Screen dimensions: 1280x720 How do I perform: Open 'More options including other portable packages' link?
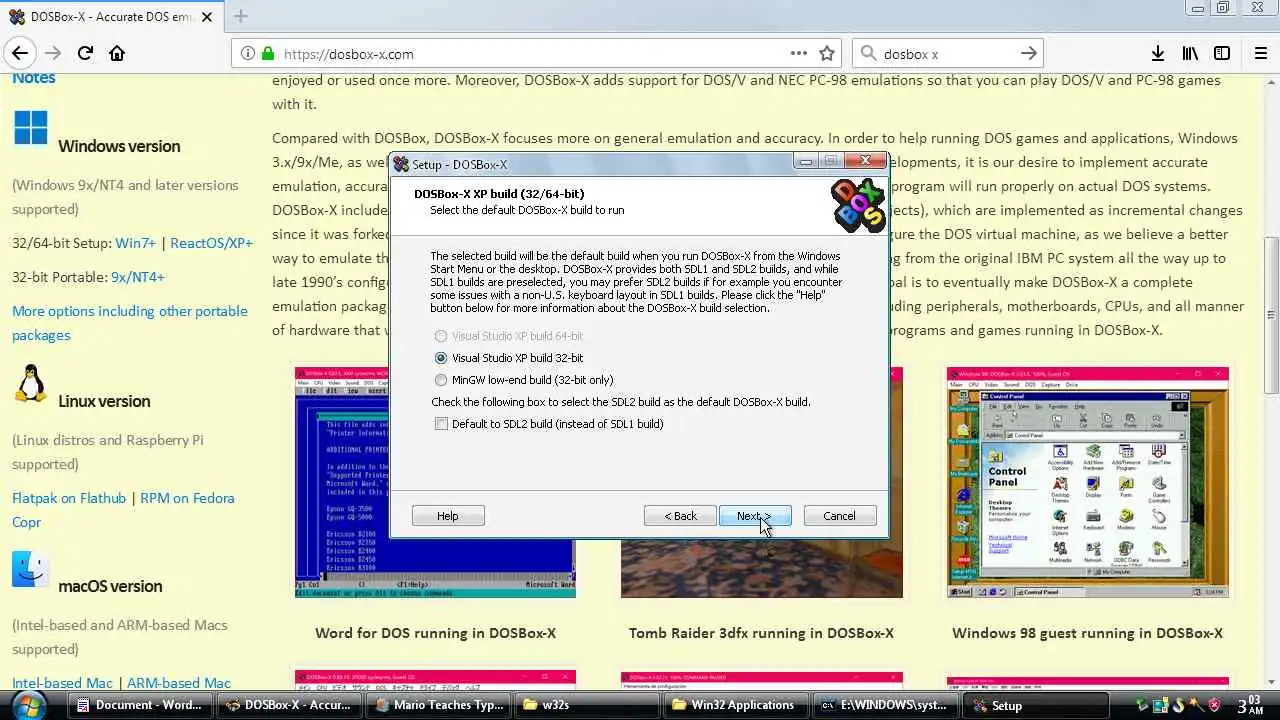pos(130,323)
